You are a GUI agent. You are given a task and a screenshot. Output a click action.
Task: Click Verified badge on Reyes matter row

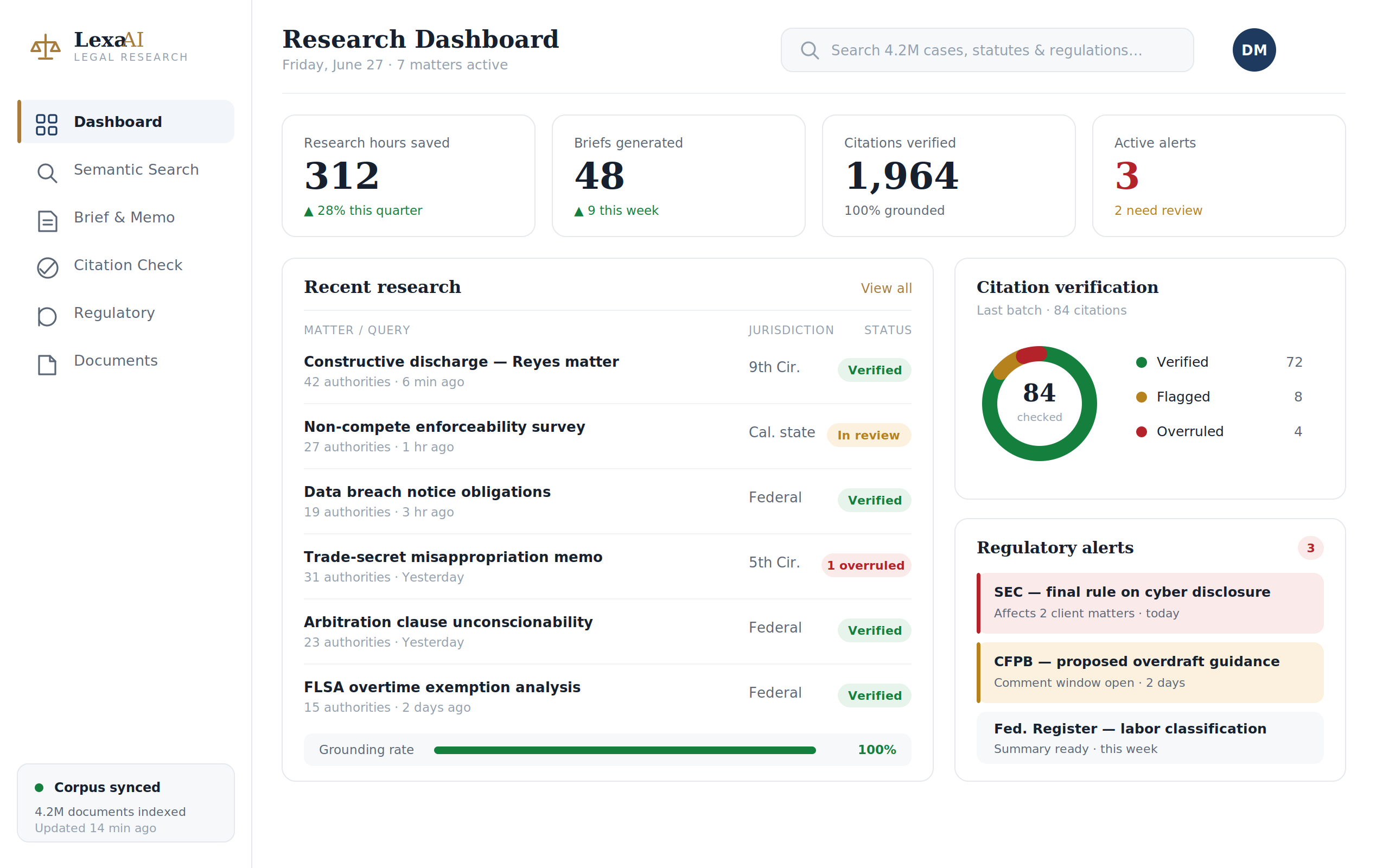point(874,371)
